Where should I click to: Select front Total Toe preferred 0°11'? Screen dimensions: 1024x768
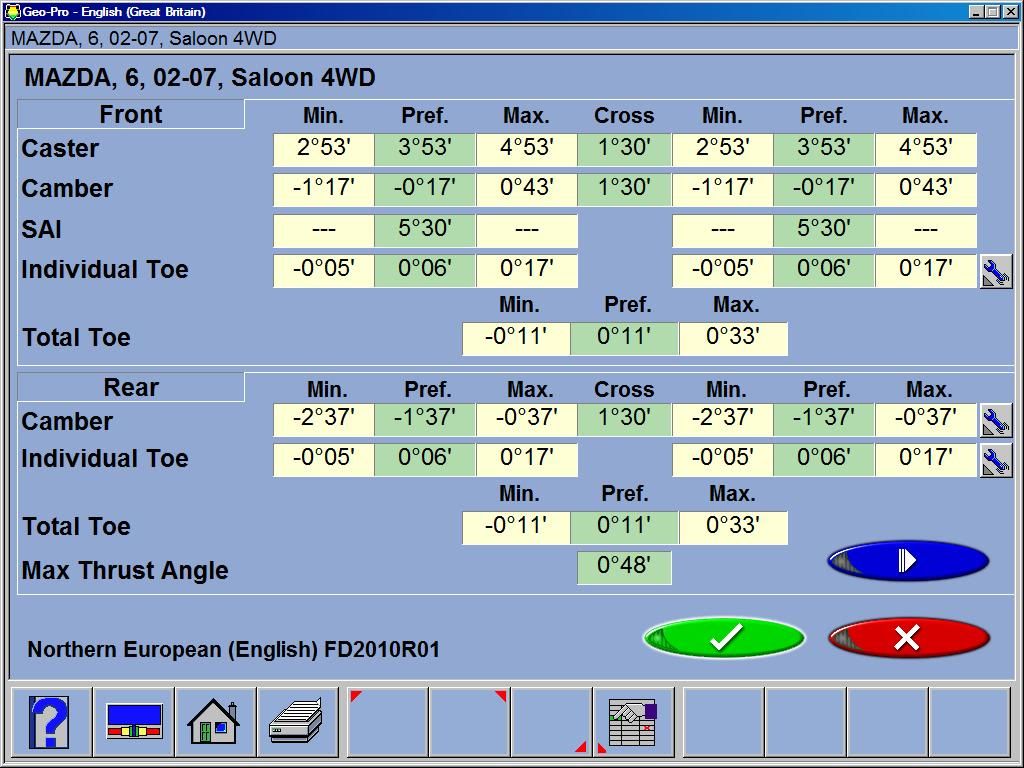pos(624,339)
